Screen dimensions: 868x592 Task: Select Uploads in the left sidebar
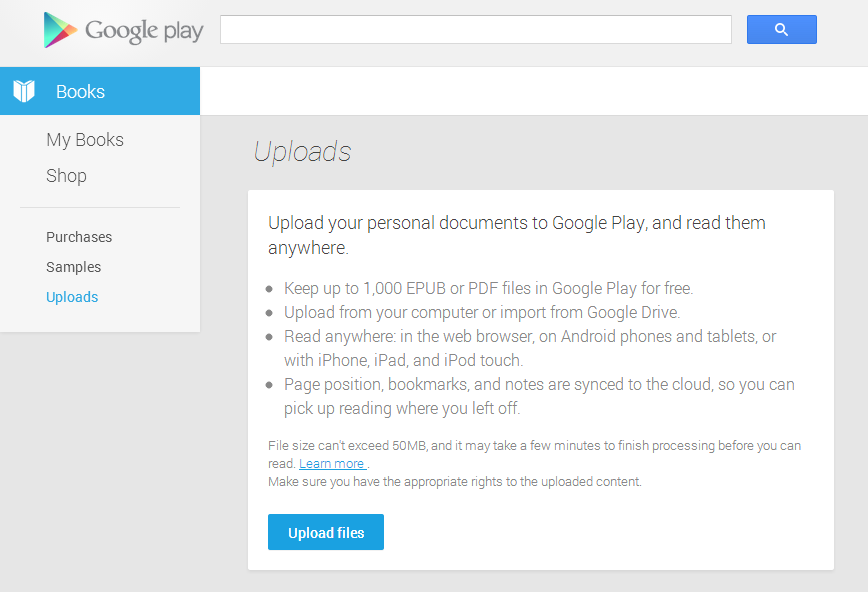(71, 296)
